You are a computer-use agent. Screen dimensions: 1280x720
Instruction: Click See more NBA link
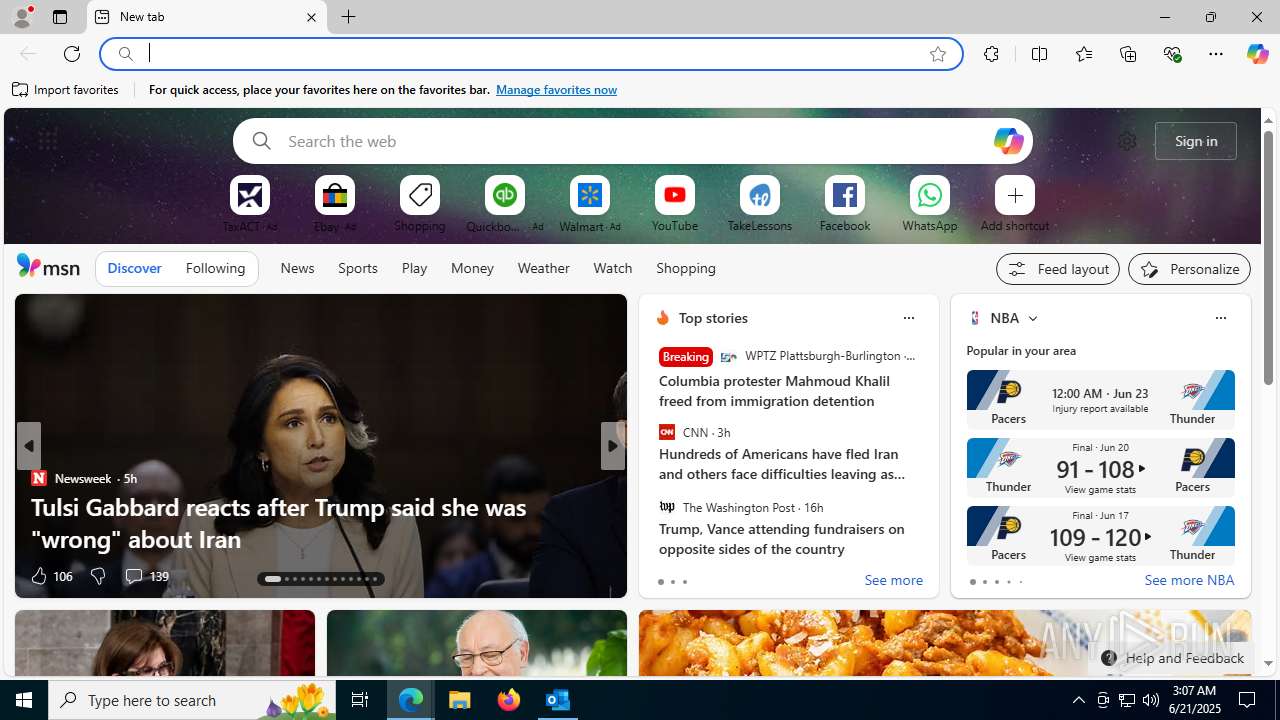[x=1189, y=581]
